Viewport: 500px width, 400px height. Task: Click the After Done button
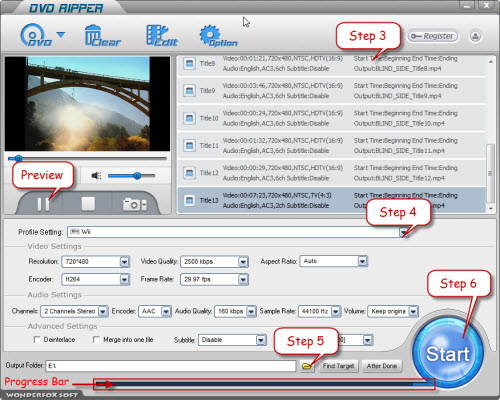[382, 366]
